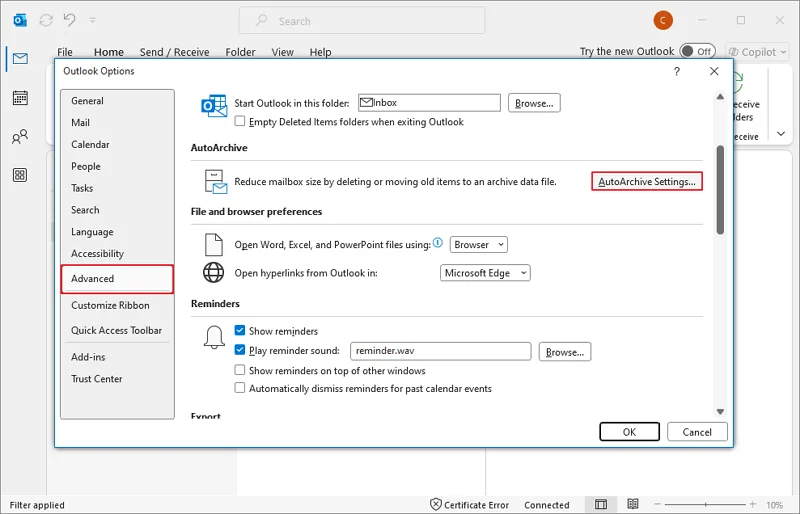Click the account avatar 'C'
This screenshot has height=514, width=800.
(x=663, y=20)
